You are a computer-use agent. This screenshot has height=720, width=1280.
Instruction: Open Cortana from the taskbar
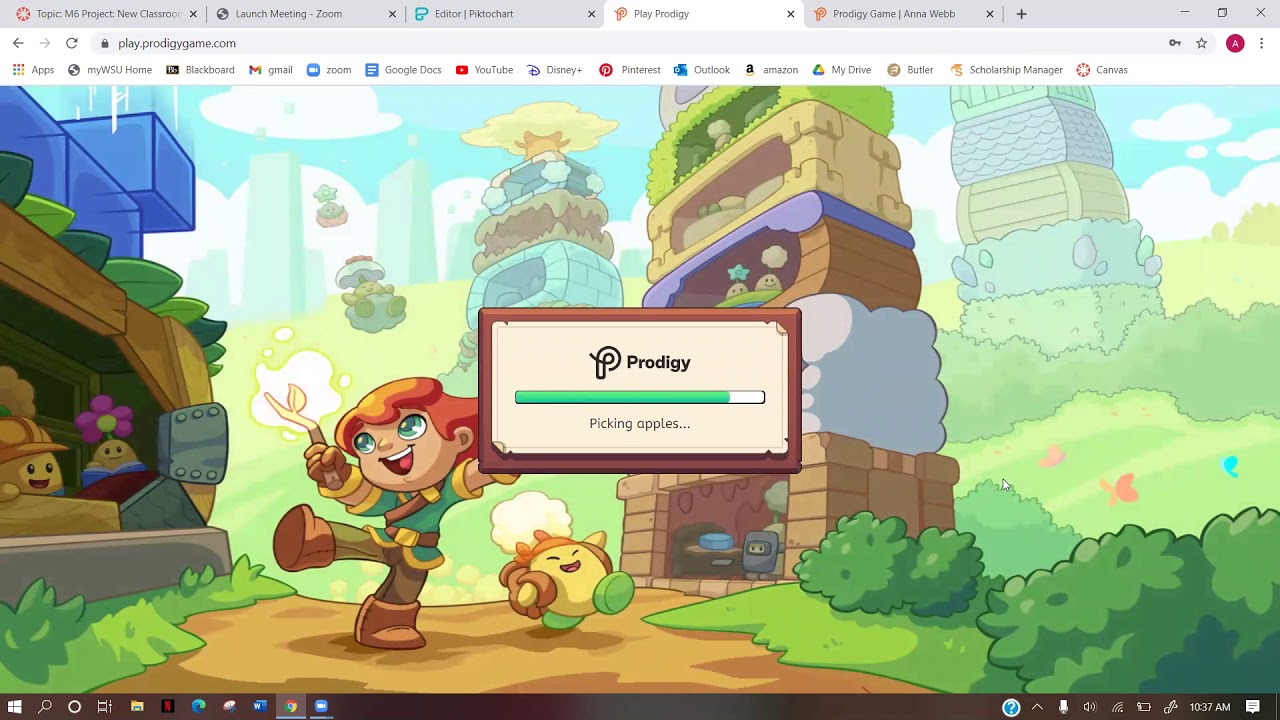pyautogui.click(x=74, y=707)
